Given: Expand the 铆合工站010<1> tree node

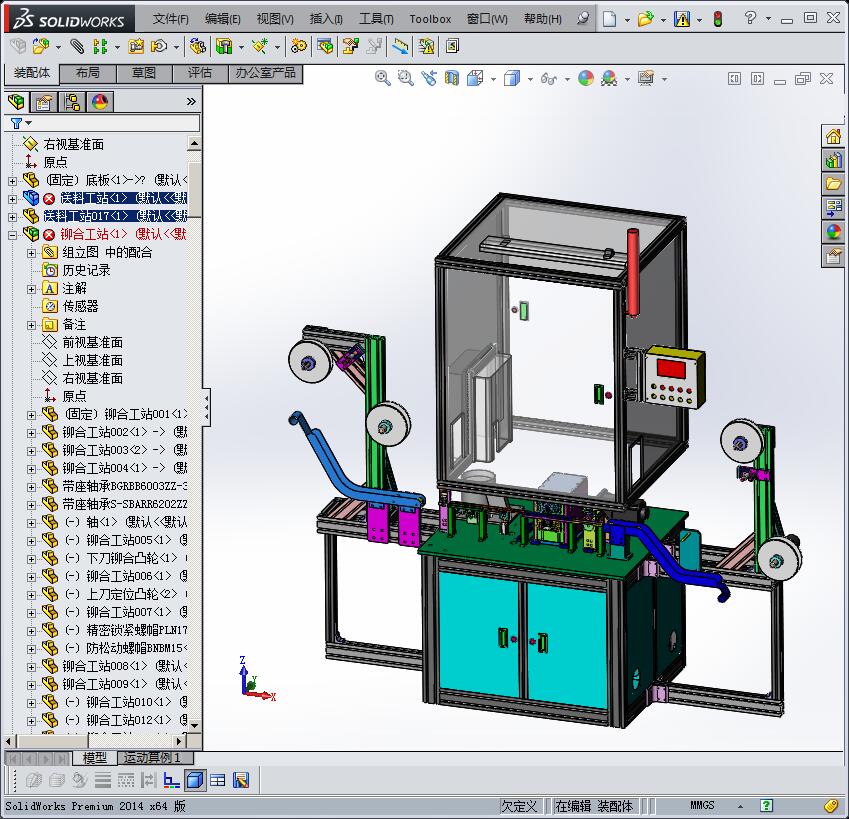Looking at the screenshot, I should 30,703.
